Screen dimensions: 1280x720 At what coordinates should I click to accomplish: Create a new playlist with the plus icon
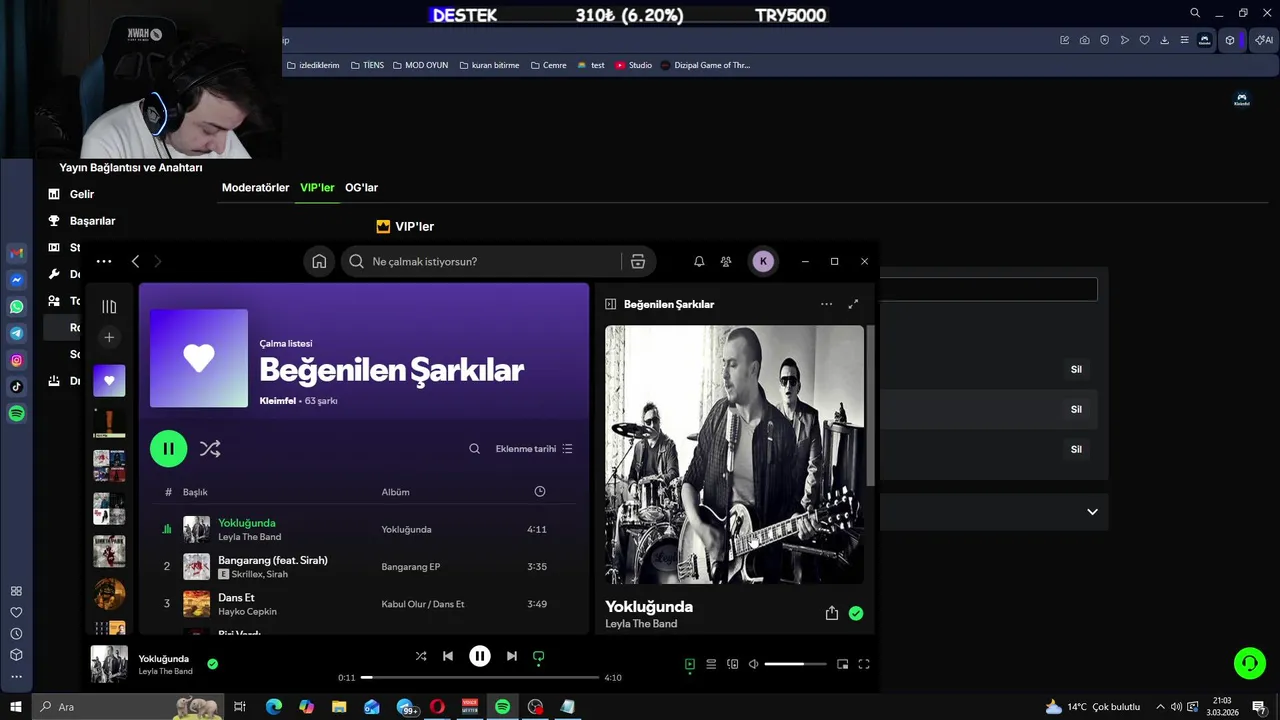pyautogui.click(x=109, y=338)
